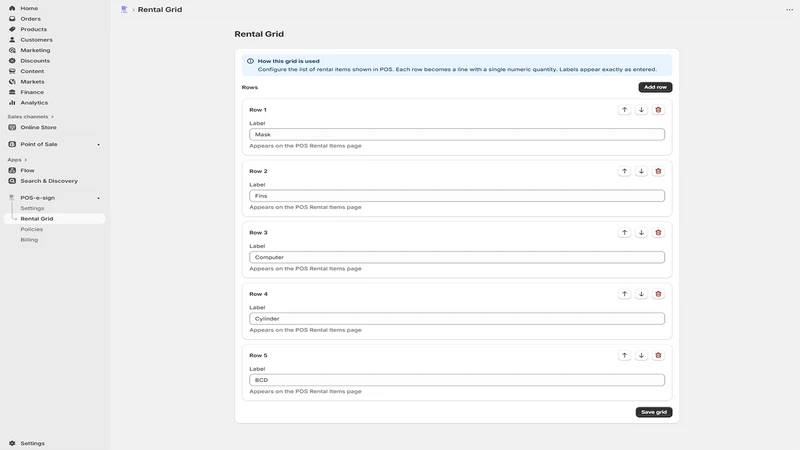Click the info icon in grid banner
800x450 pixels.
tap(250, 61)
